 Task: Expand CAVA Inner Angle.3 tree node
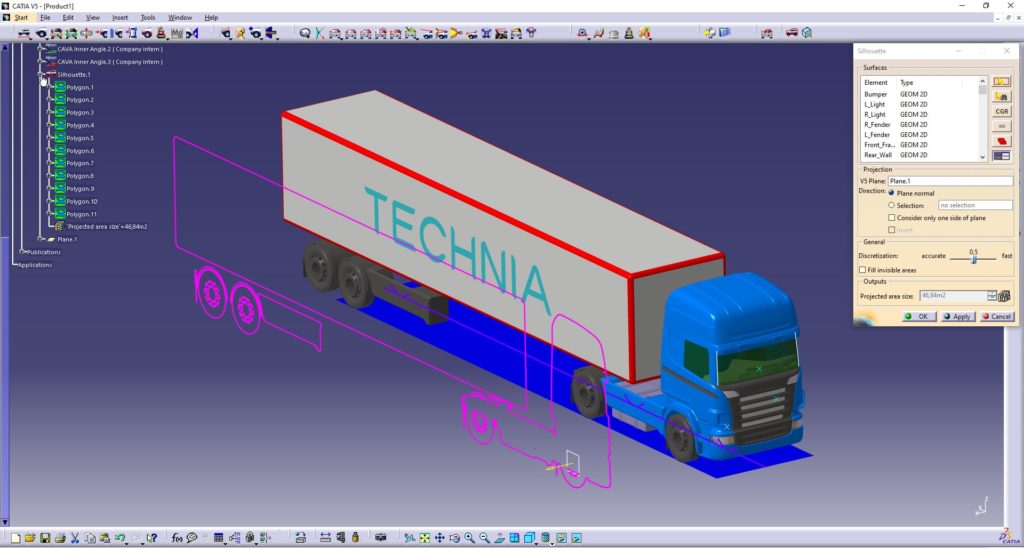point(40,61)
